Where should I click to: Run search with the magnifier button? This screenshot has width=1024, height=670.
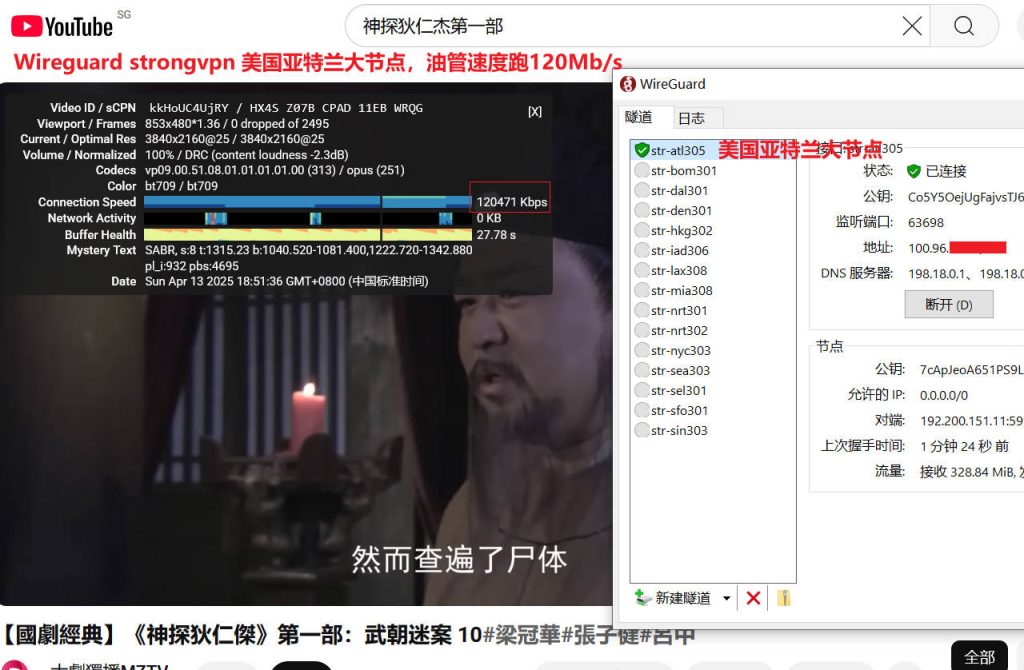pos(963,26)
